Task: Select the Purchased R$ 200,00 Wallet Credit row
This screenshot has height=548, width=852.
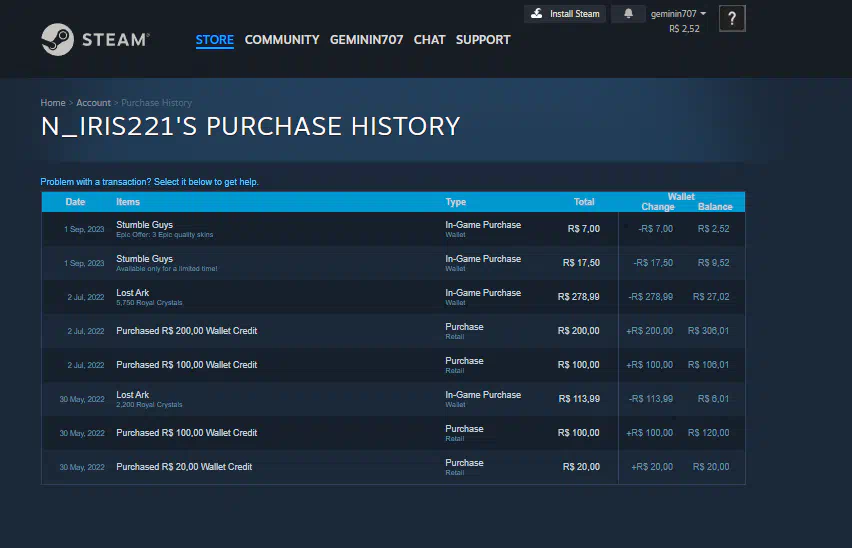Action: [x=330, y=331]
